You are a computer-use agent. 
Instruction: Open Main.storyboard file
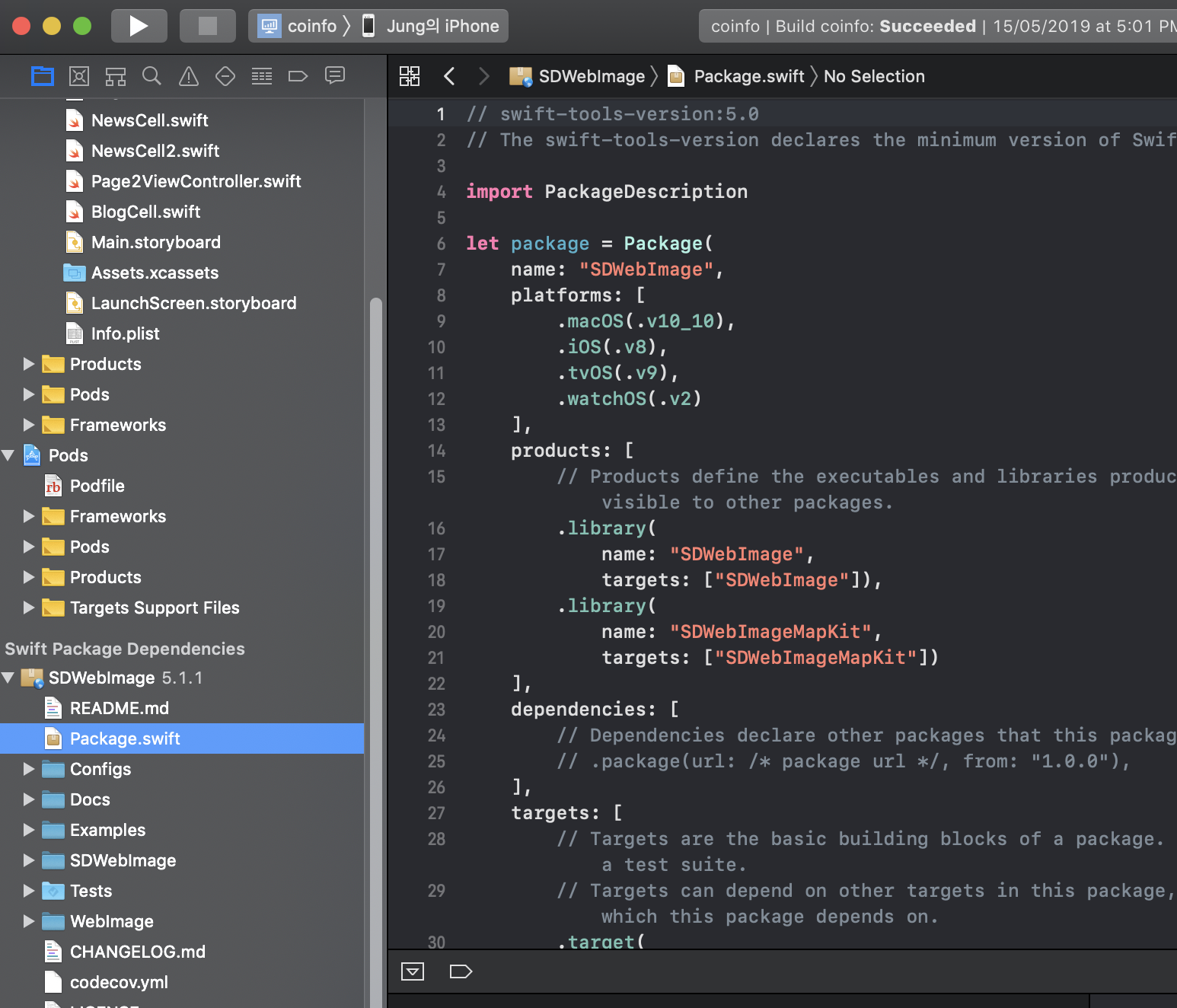pyautogui.click(x=156, y=242)
